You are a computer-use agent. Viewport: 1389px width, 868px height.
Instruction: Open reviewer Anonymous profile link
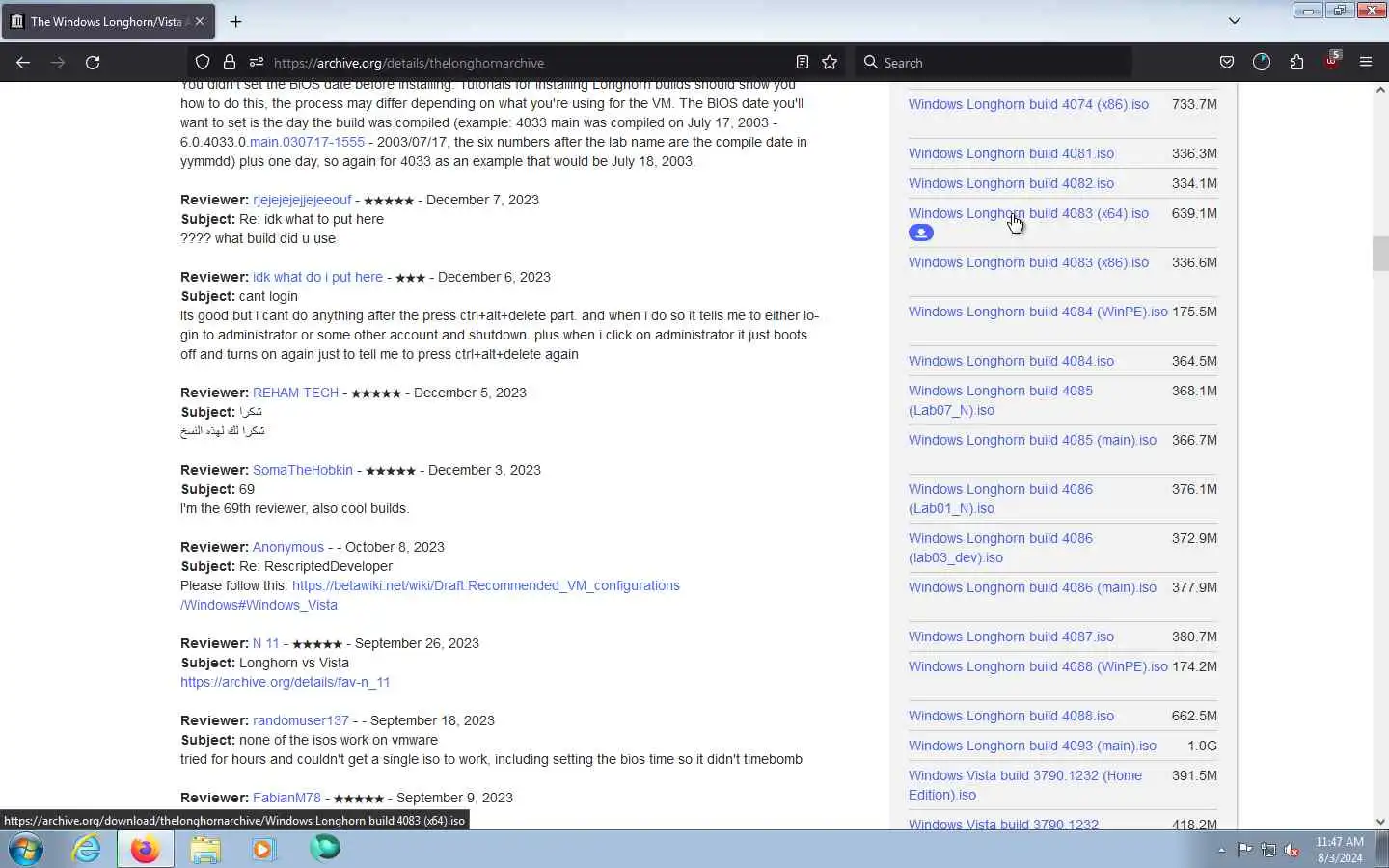[288, 547]
